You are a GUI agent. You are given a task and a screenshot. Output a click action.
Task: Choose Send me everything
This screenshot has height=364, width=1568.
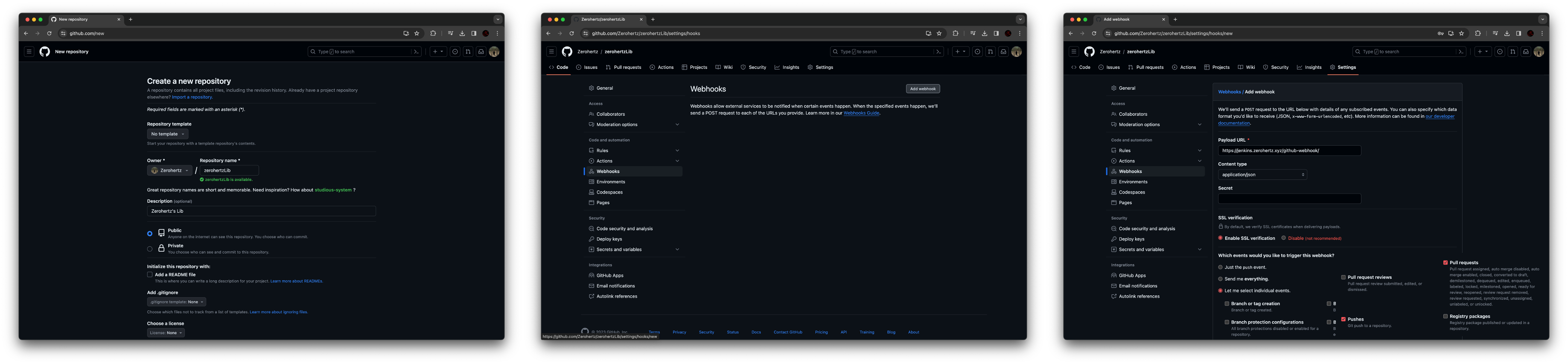(1221, 279)
